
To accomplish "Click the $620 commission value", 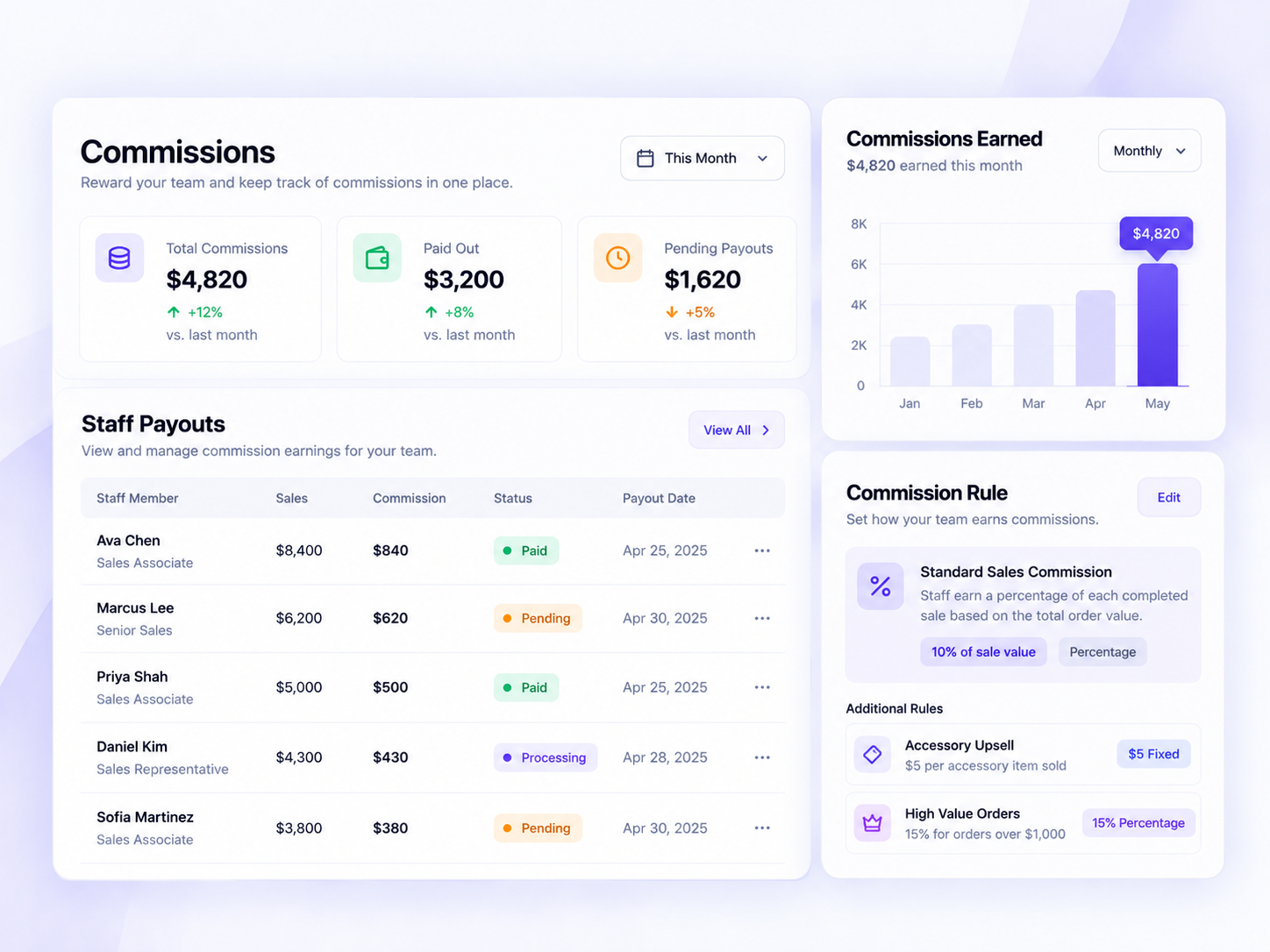I will pyautogui.click(x=390, y=618).
